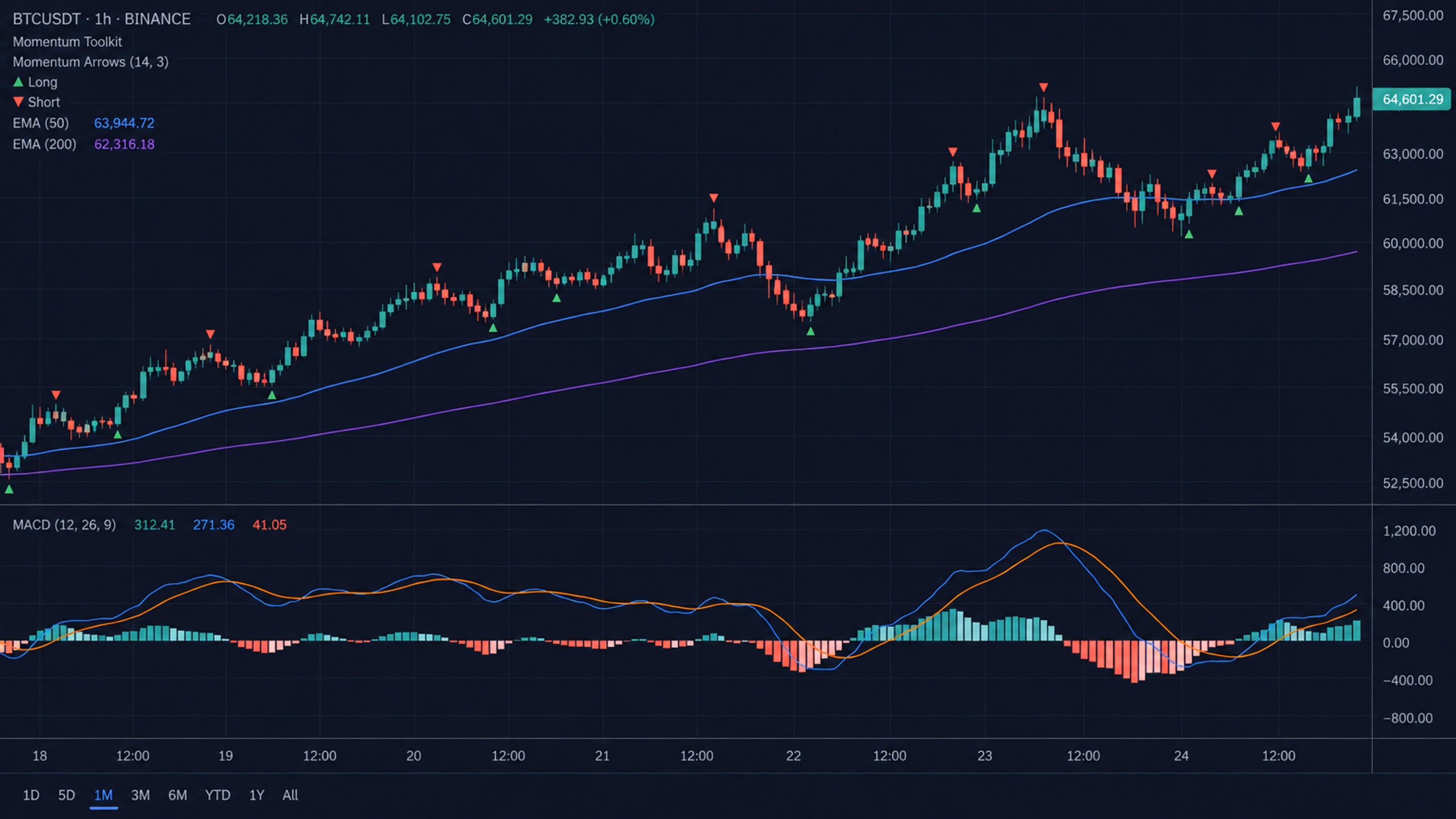The width and height of the screenshot is (1456, 819).
Task: Switch to the 1Y range
Action: point(257,795)
